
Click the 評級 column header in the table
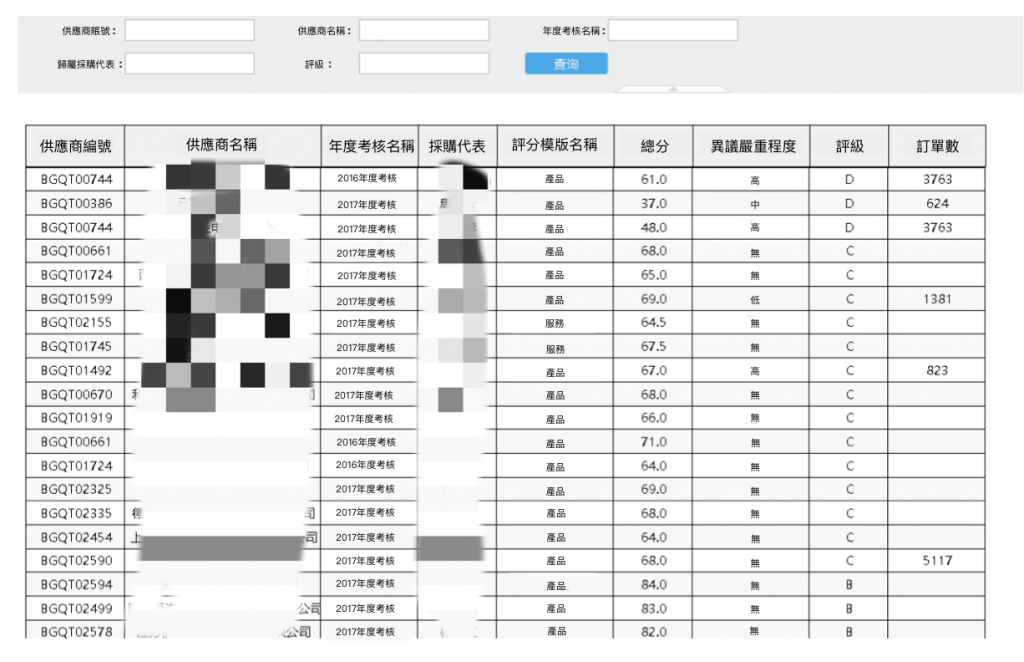(x=850, y=146)
